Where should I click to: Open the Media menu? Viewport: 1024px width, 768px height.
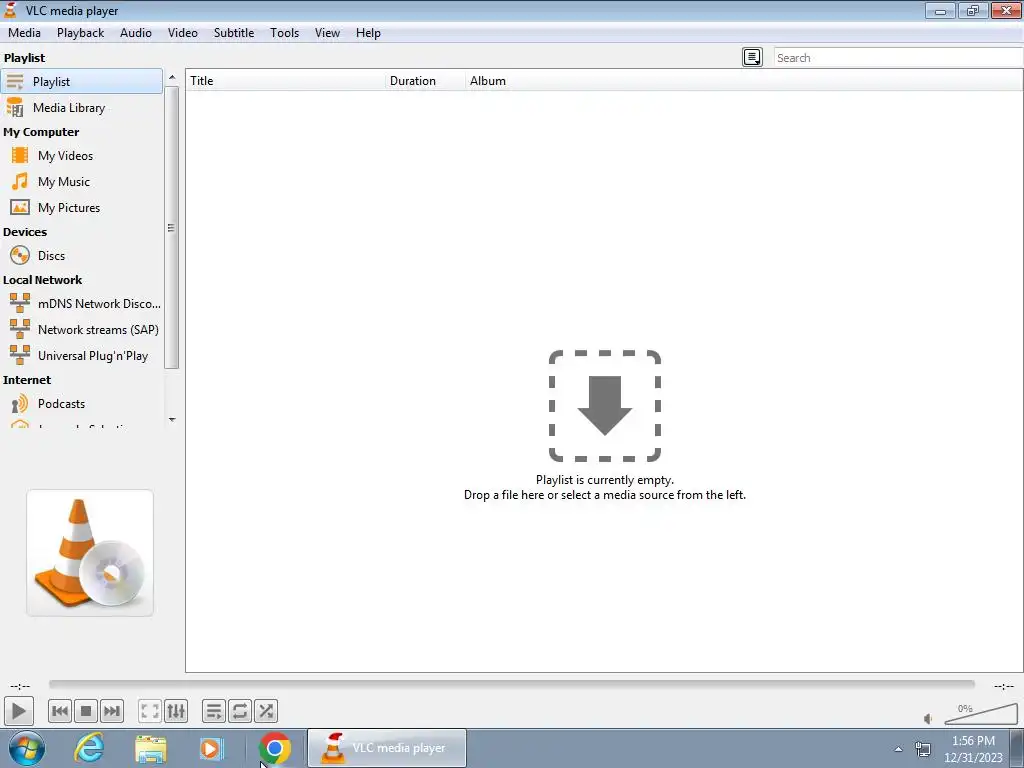click(x=24, y=33)
